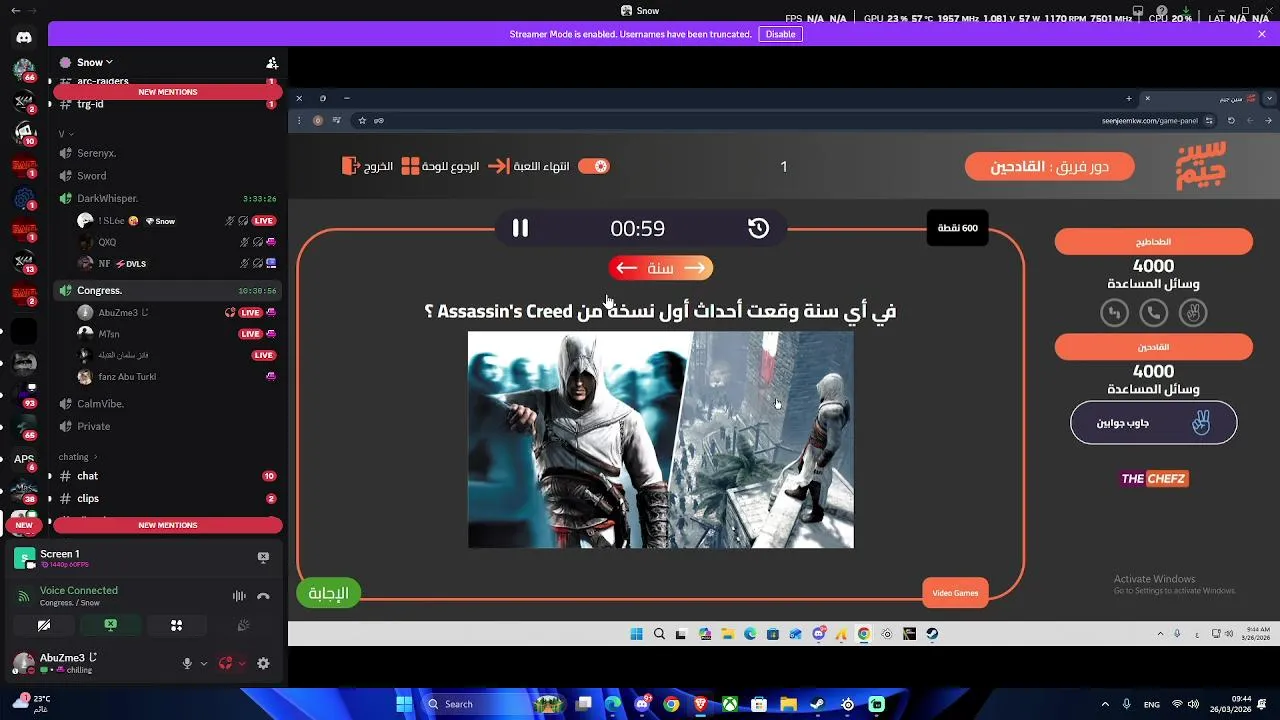Viewport: 1280px width, 720px height.
Task: Collapse the V voice category
Action: pos(64,133)
